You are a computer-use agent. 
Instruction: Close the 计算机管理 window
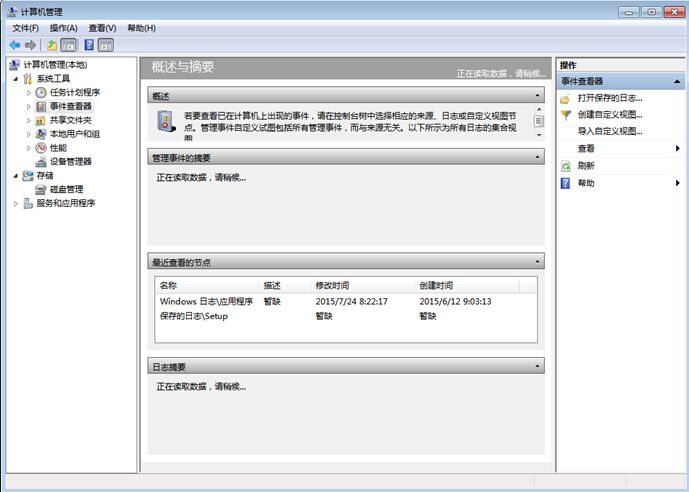click(674, 12)
